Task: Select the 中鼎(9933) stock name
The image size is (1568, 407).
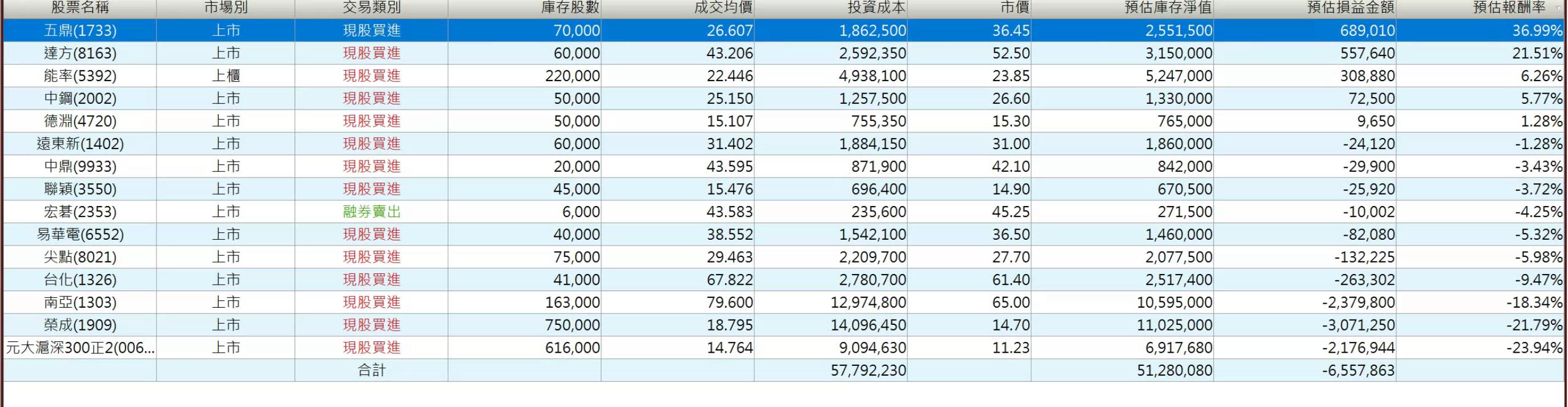Action: pyautogui.click(x=80, y=167)
